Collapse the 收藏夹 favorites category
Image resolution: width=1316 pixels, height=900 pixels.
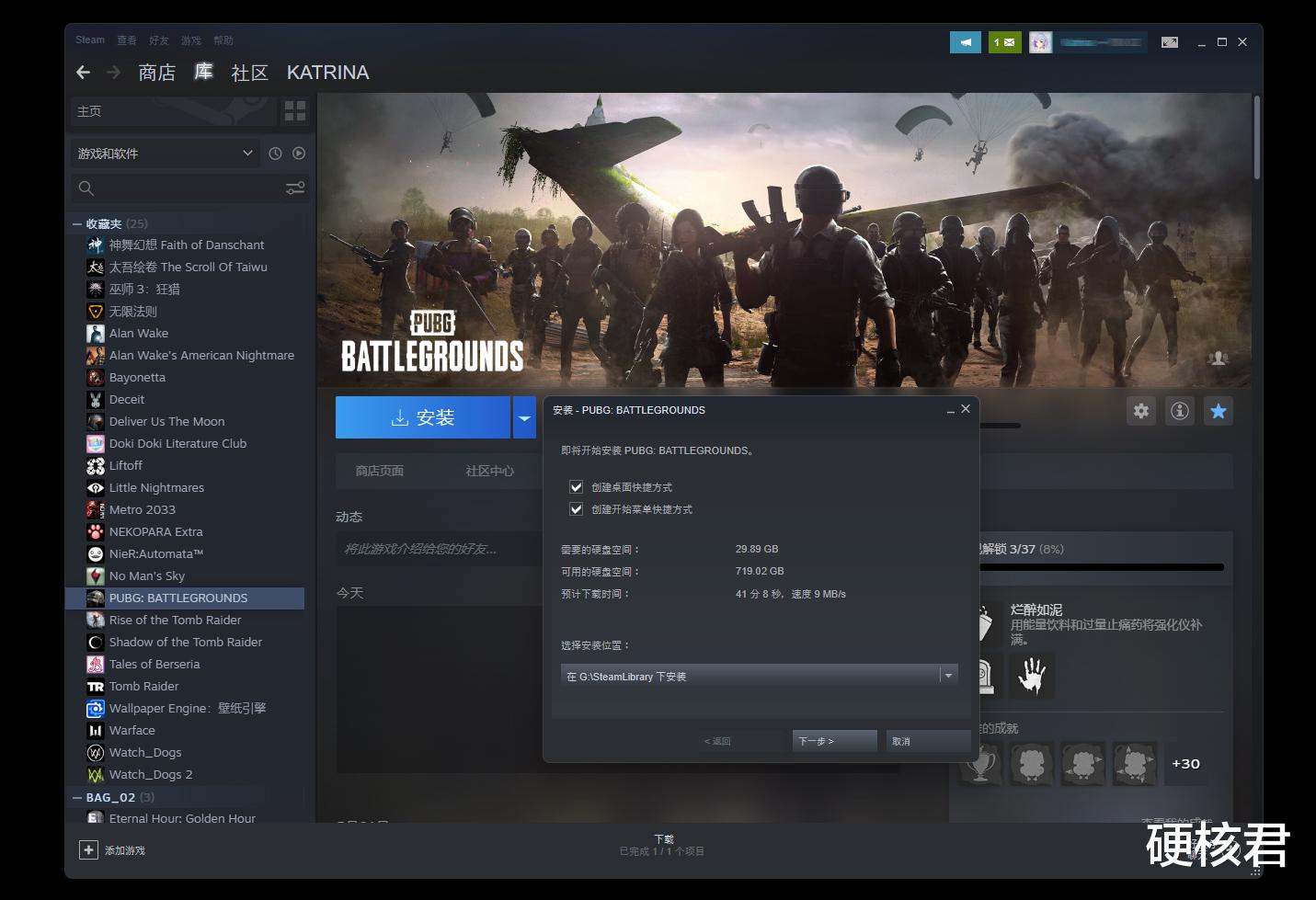pyautogui.click(x=77, y=224)
